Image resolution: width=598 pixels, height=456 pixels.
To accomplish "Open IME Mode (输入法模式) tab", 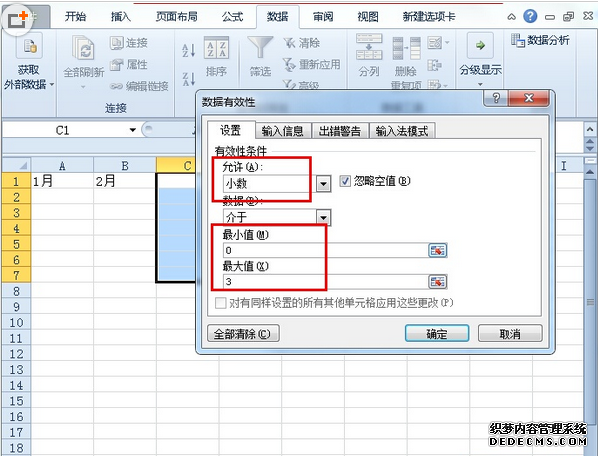I will [x=402, y=131].
